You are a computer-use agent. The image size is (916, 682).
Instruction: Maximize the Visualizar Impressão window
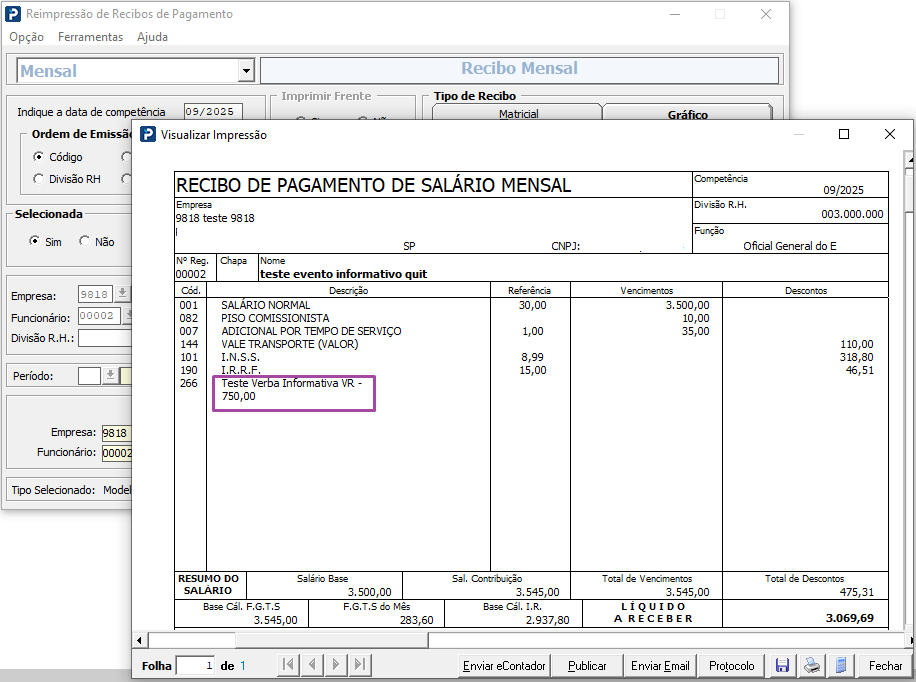(844, 134)
